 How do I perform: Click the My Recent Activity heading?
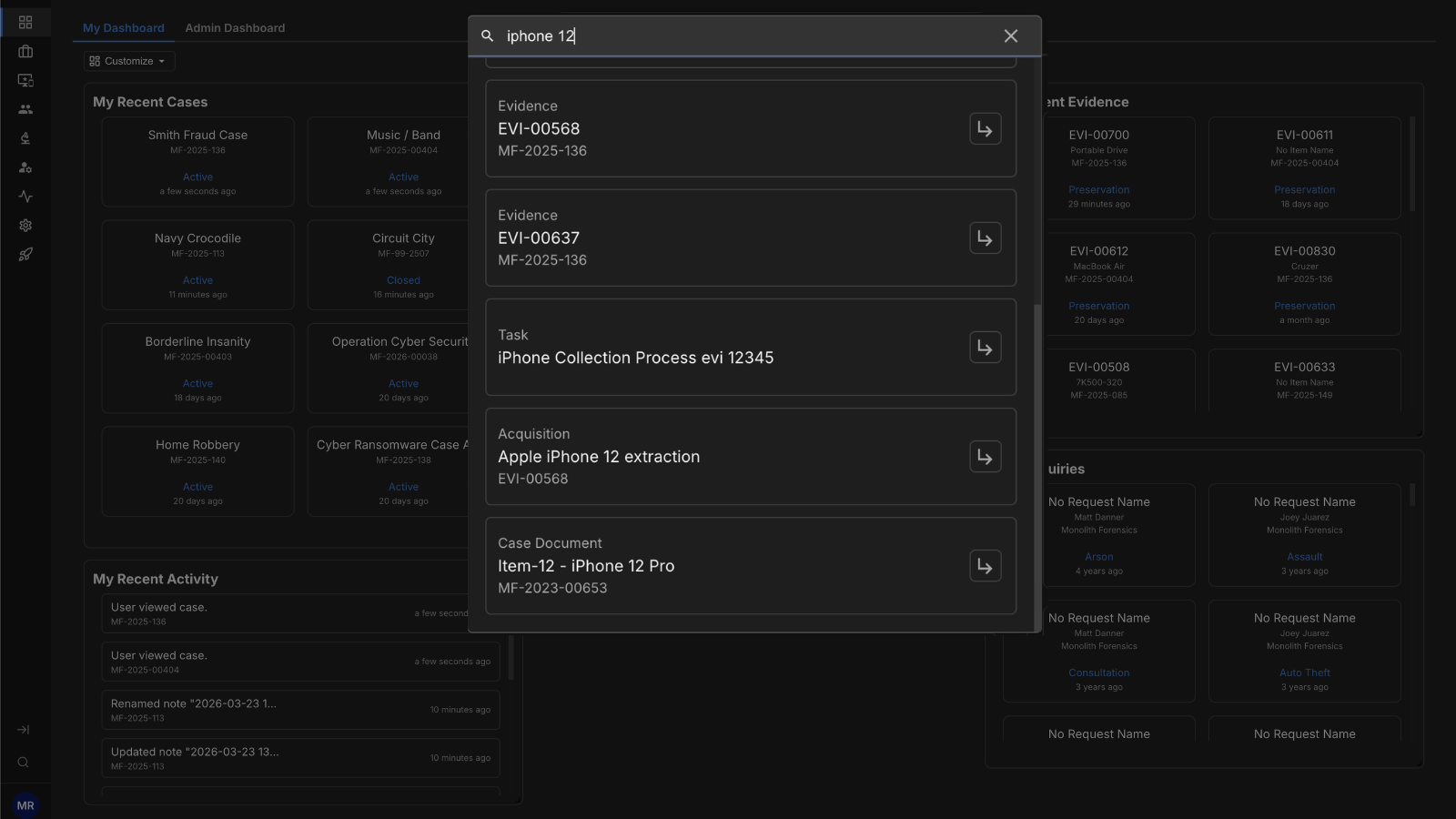coord(156,579)
